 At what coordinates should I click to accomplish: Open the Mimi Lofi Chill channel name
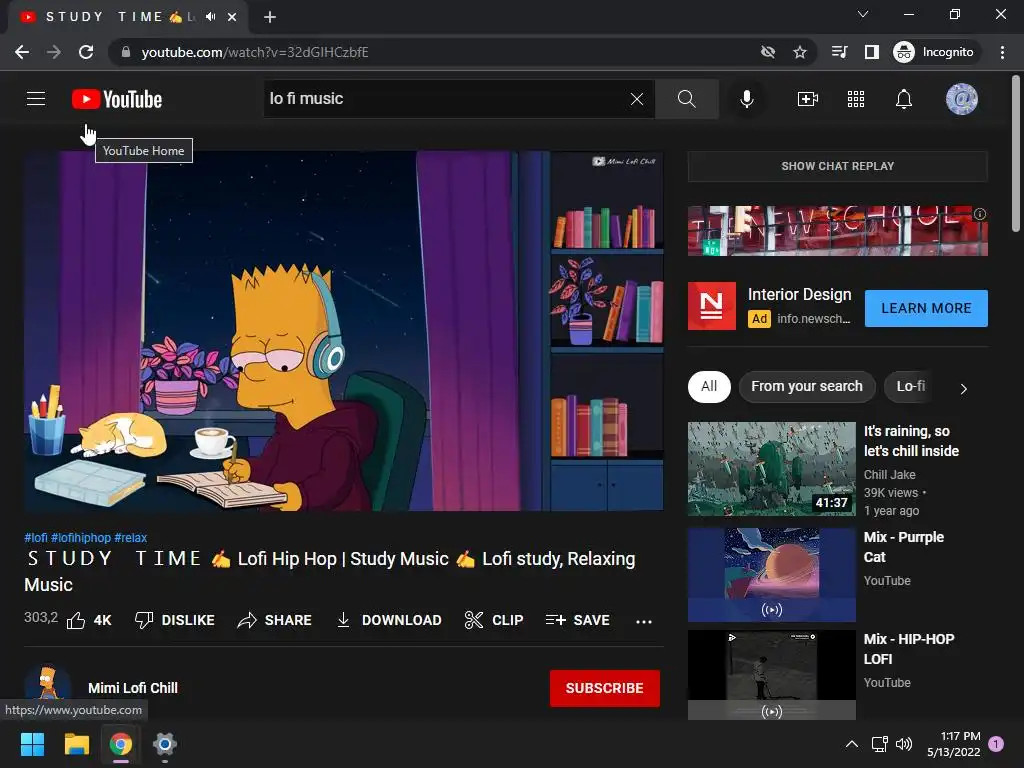[133, 688]
